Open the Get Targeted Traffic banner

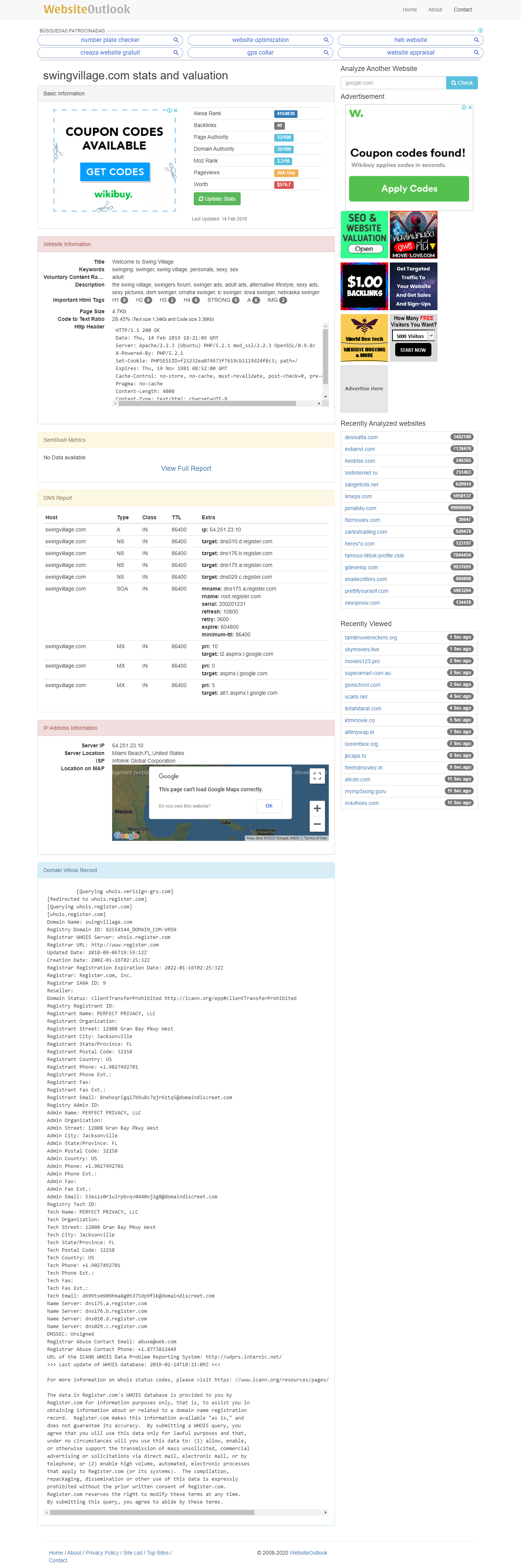coord(413,286)
